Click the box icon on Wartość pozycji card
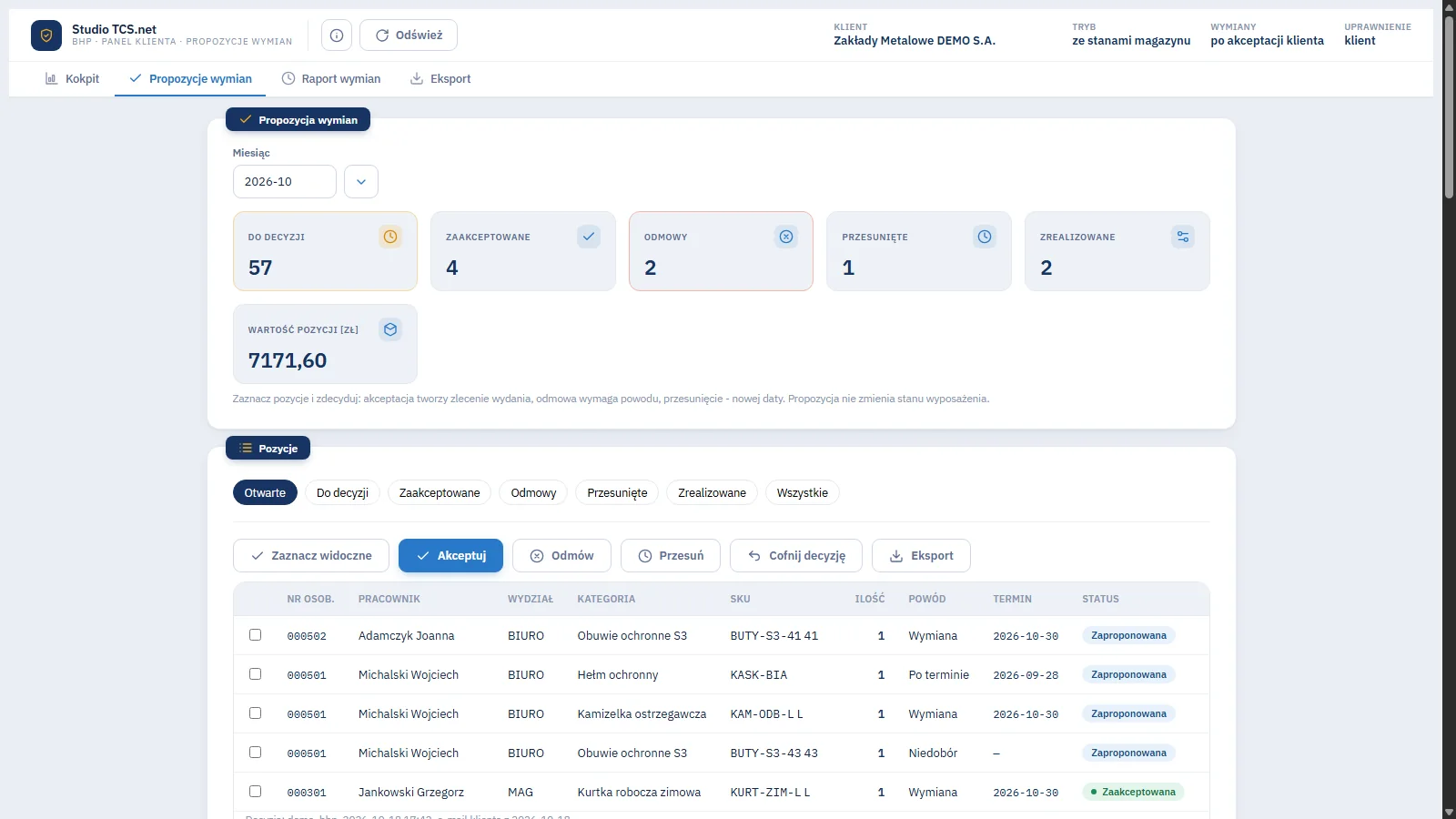The image size is (1456, 819). click(x=390, y=329)
